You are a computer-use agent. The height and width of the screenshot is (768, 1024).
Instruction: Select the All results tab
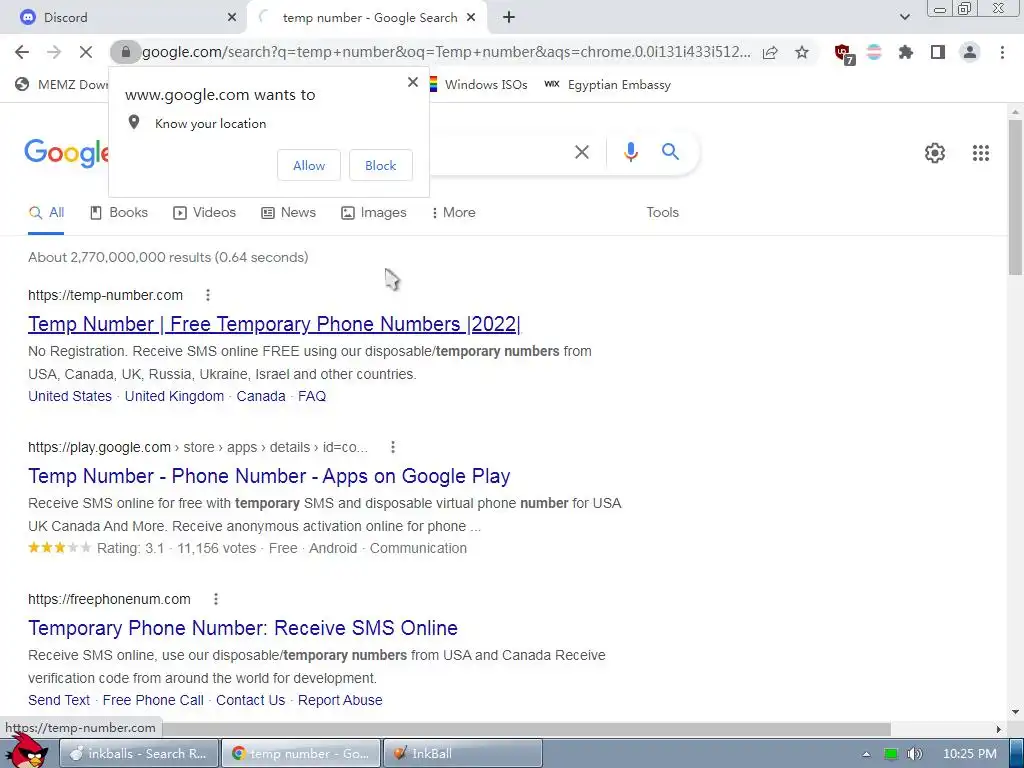pos(46,213)
